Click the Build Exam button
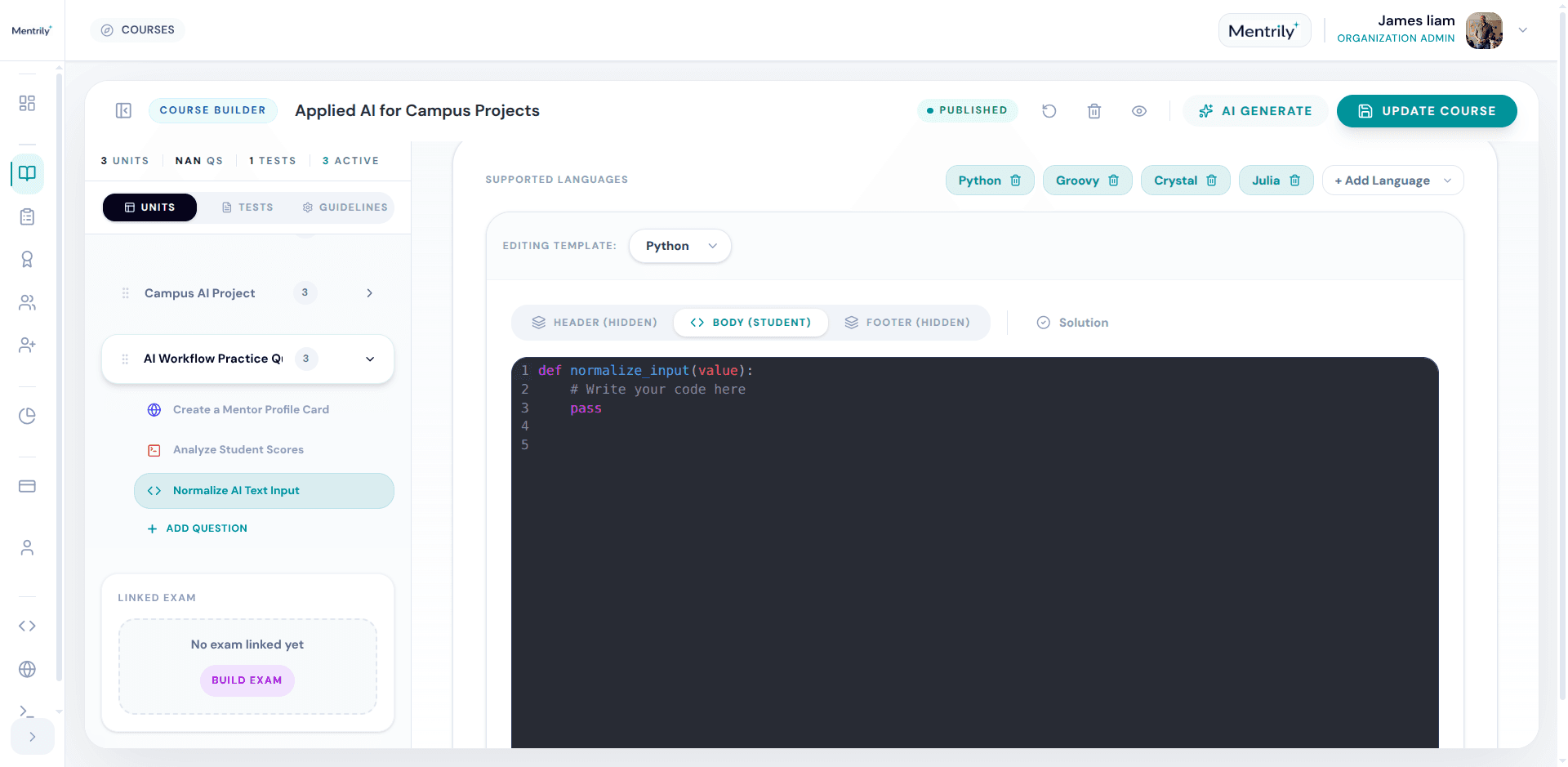Image resolution: width=1568 pixels, height=767 pixels. pyautogui.click(x=247, y=680)
